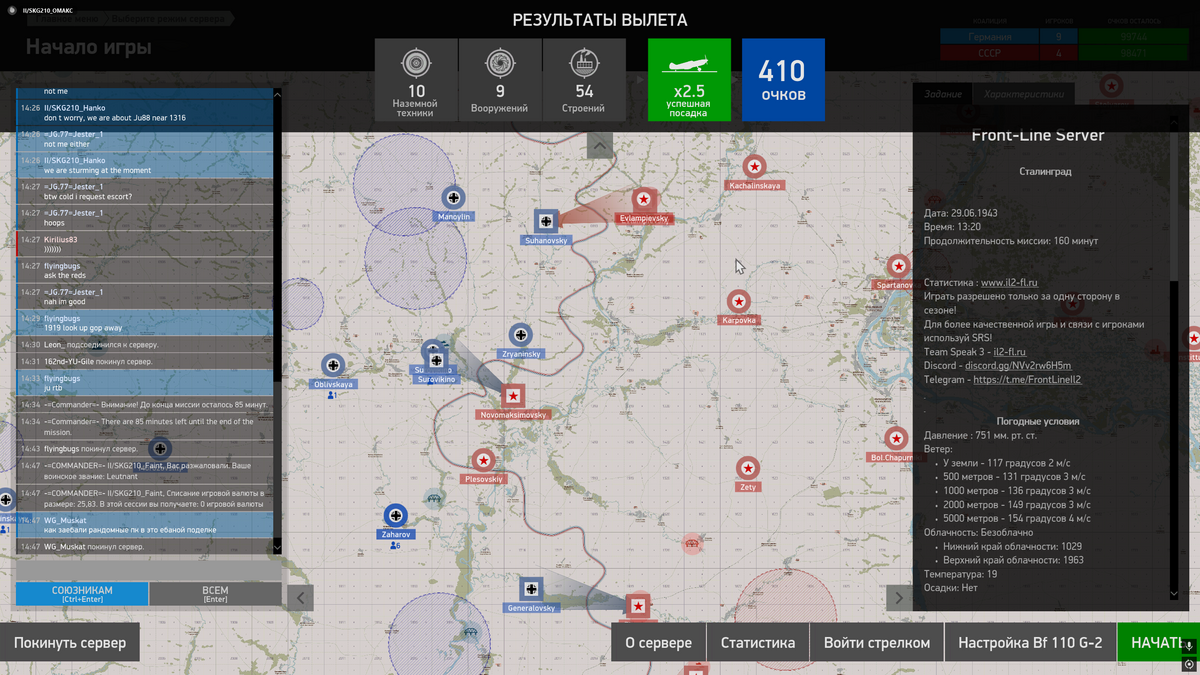
Task: Select the Evlampievsky Soviet airfield icon
Action: tap(644, 200)
